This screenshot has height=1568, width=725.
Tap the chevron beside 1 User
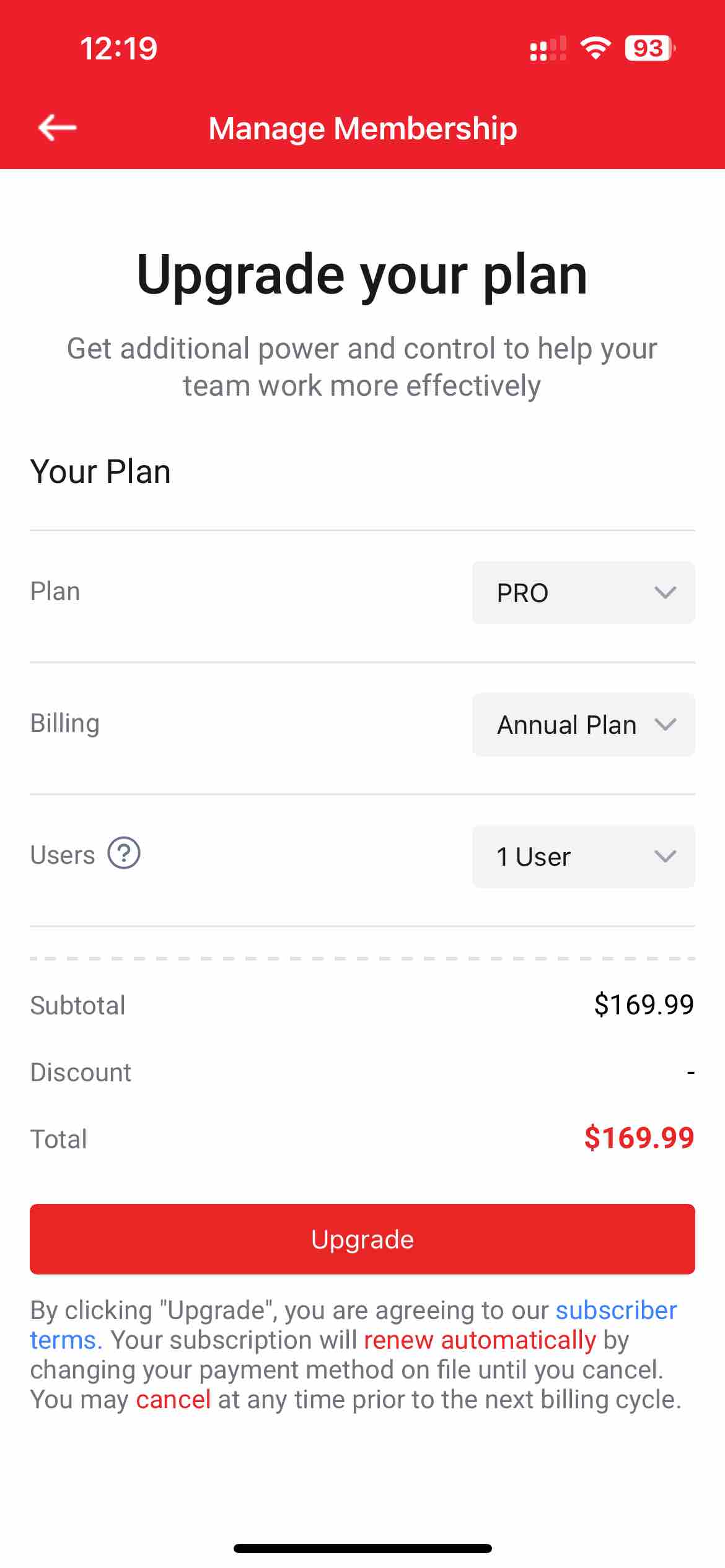coord(665,856)
